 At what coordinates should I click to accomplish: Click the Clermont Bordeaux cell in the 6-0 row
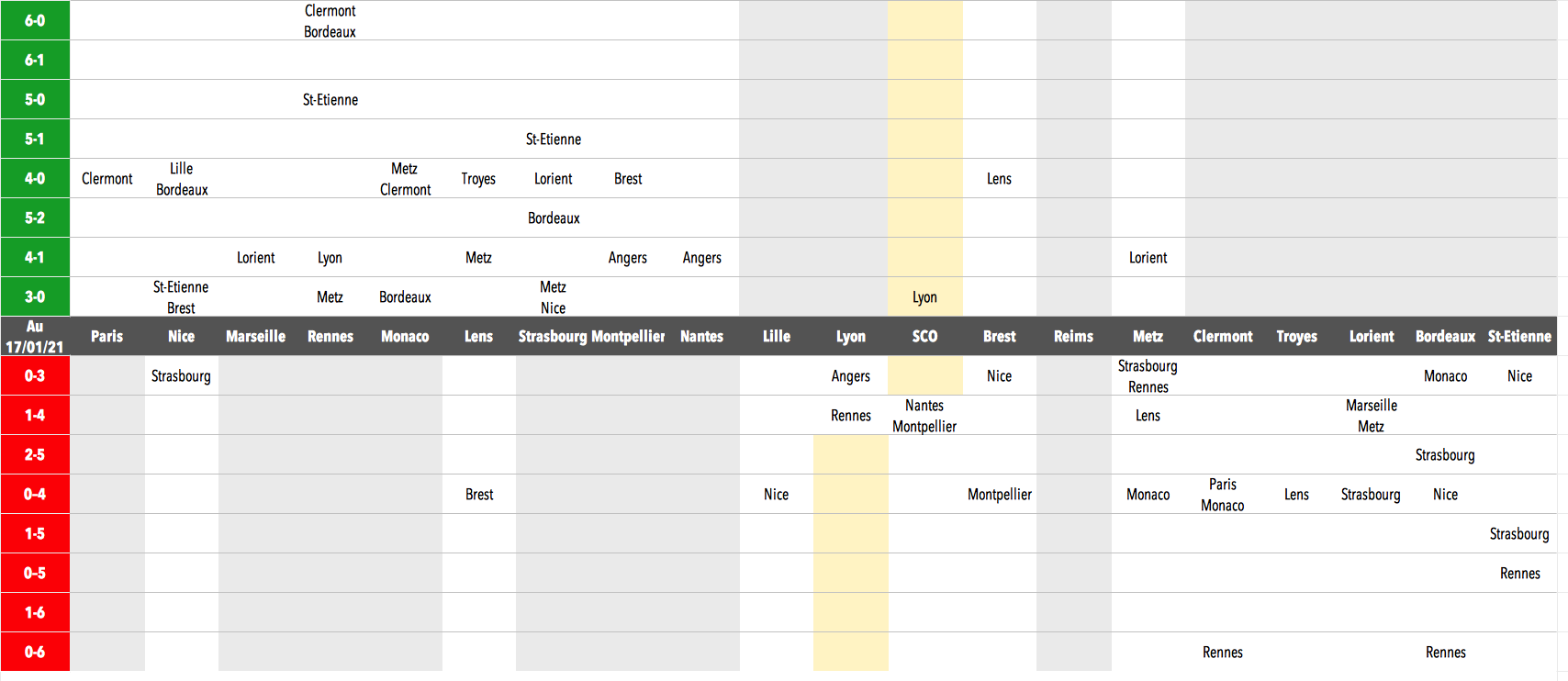click(x=330, y=21)
